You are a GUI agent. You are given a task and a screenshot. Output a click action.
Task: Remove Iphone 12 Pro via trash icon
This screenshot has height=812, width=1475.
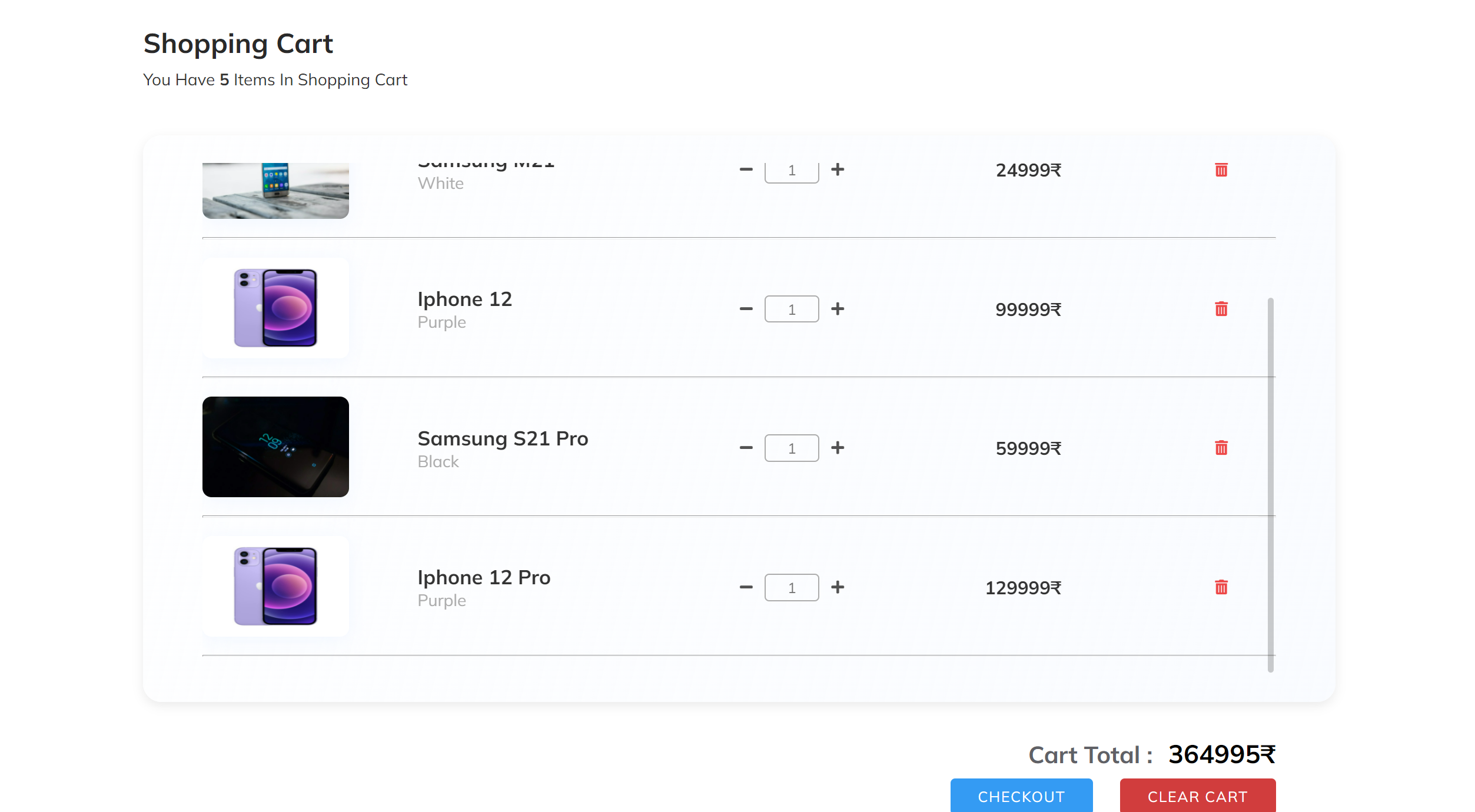coord(1221,587)
